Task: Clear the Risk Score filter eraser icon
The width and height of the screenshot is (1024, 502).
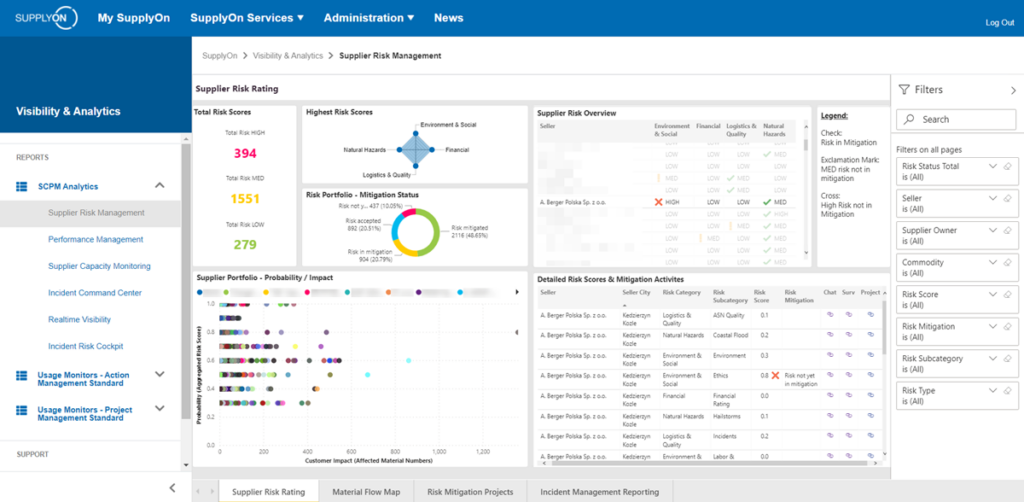Action: [x=1007, y=294]
